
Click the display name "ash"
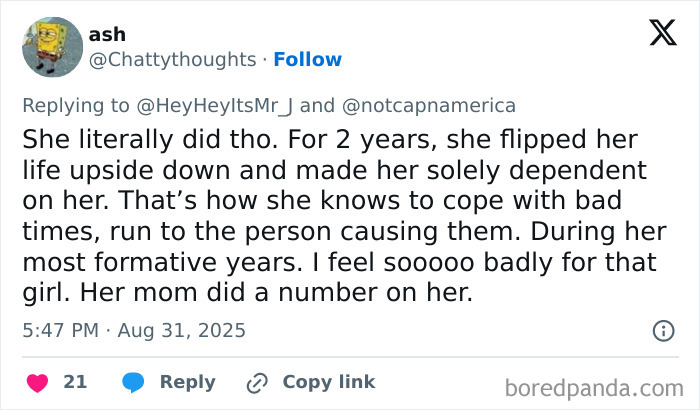(x=107, y=34)
